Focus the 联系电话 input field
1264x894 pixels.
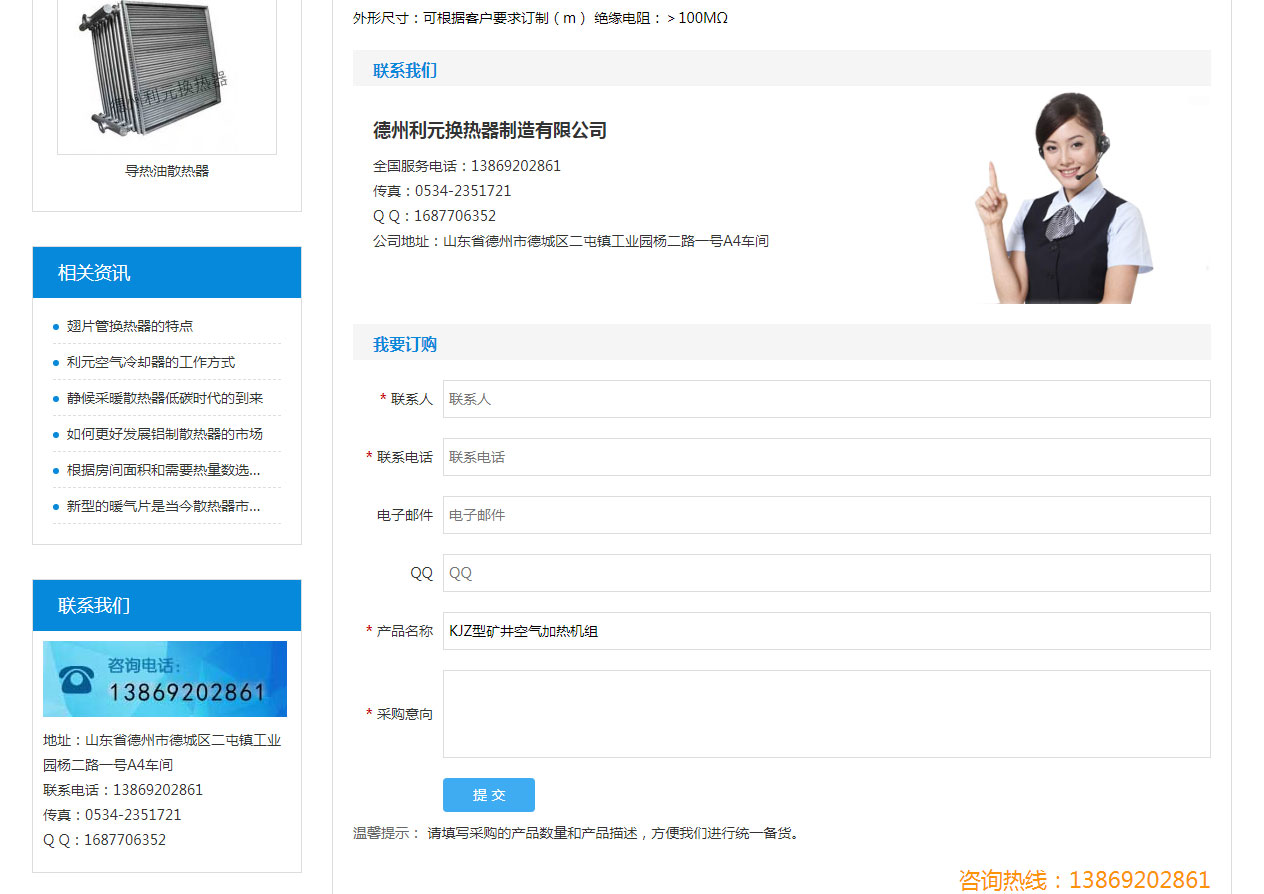[826, 457]
